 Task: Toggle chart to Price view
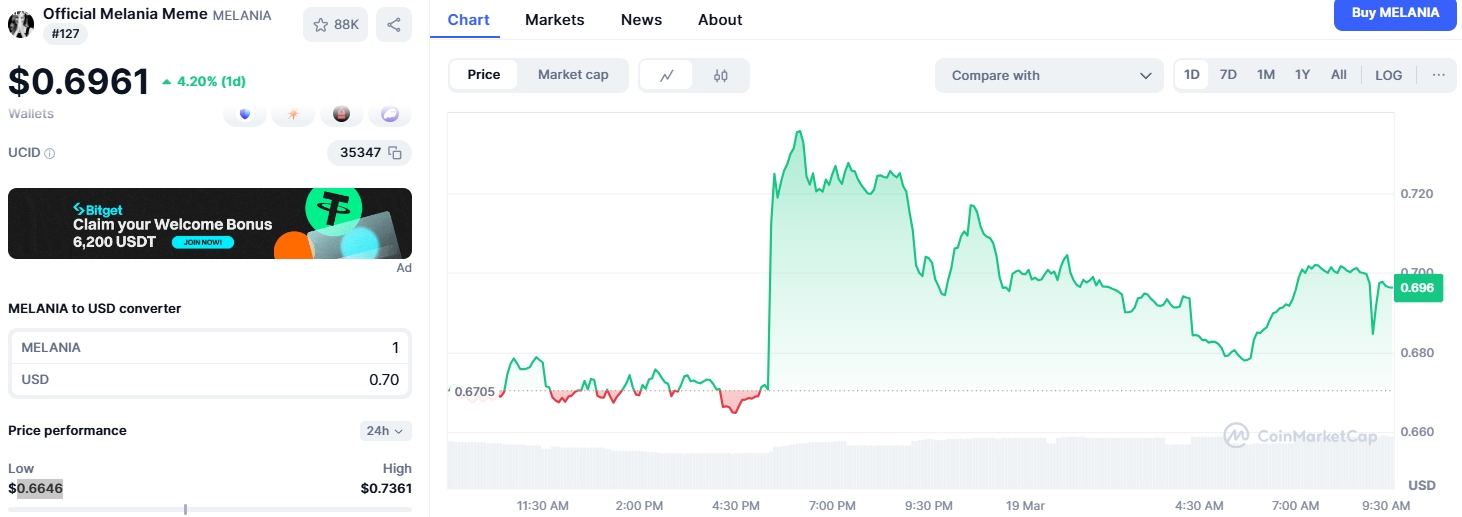pos(484,75)
